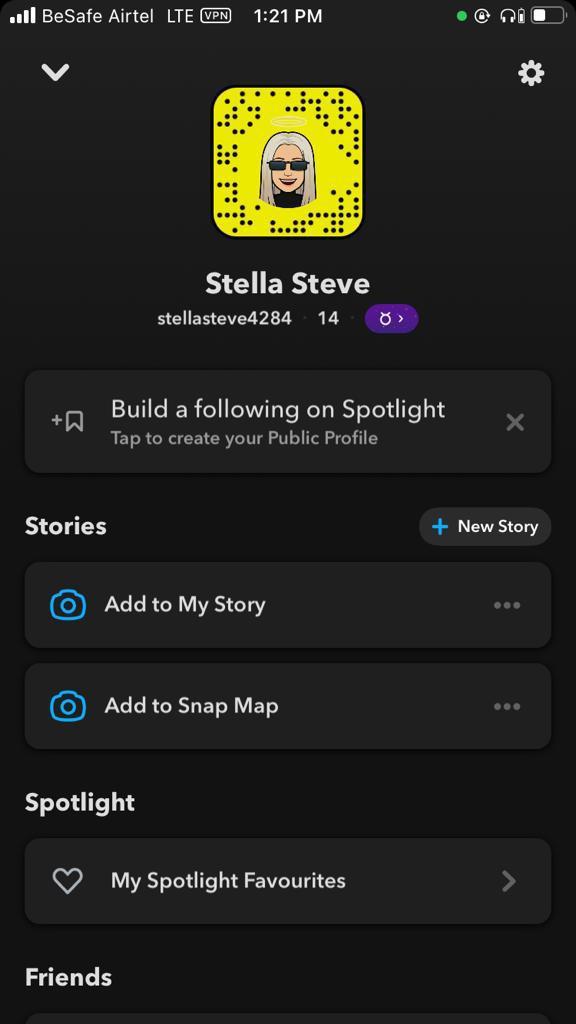Viewport: 576px width, 1024px height.
Task: Tap the display name Stella Steve
Action: 288,283
